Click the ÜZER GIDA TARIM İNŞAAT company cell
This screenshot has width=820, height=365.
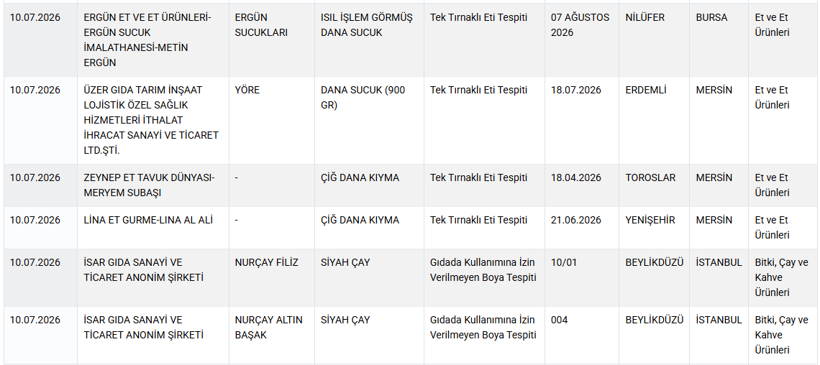tap(151, 120)
